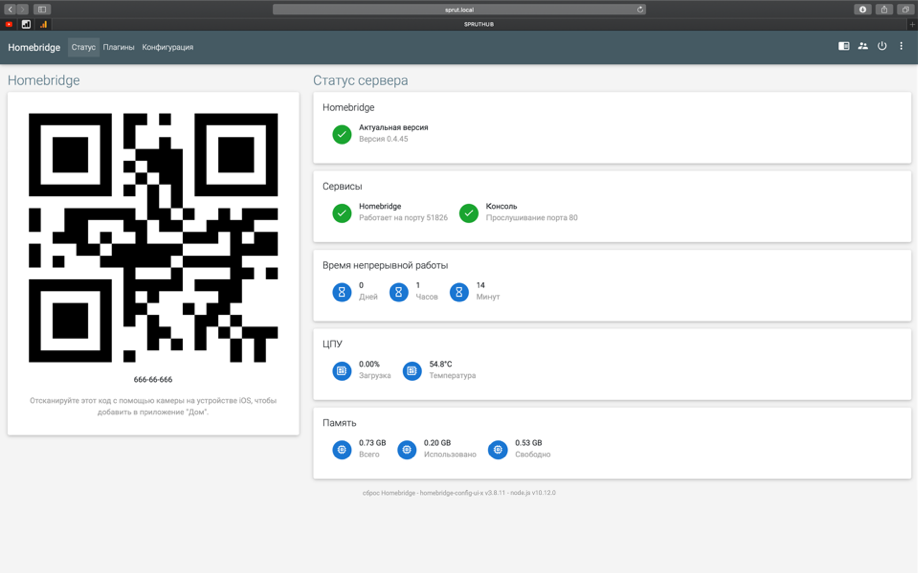Add a new Safari tab with plus
This screenshot has width=918, height=573.
[912, 25]
